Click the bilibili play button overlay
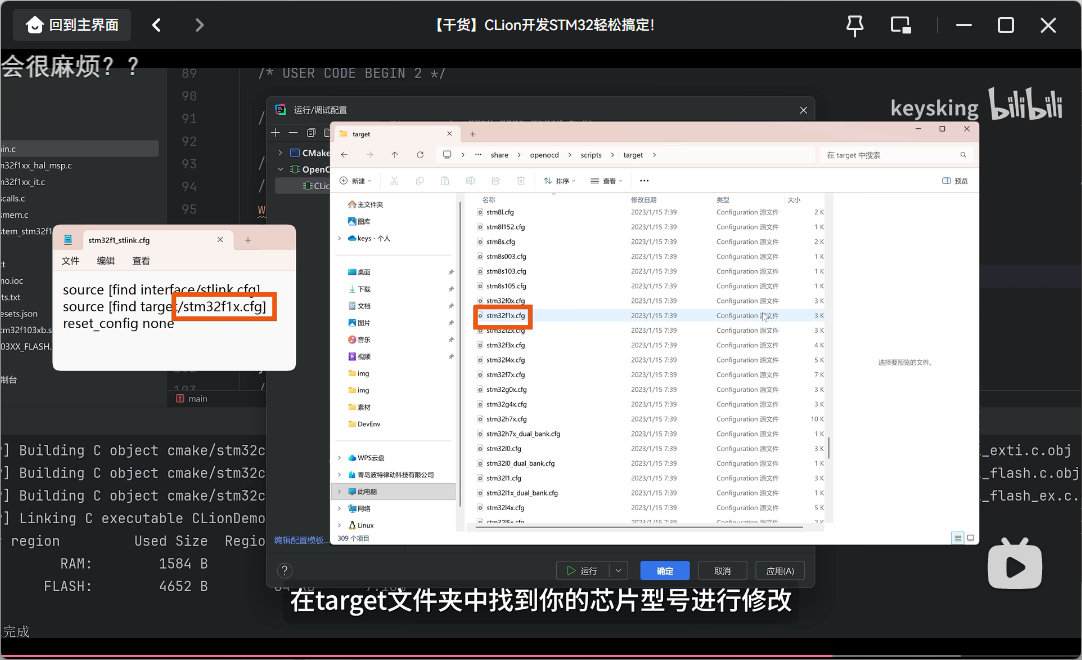The image size is (1082, 660). click(x=1014, y=564)
